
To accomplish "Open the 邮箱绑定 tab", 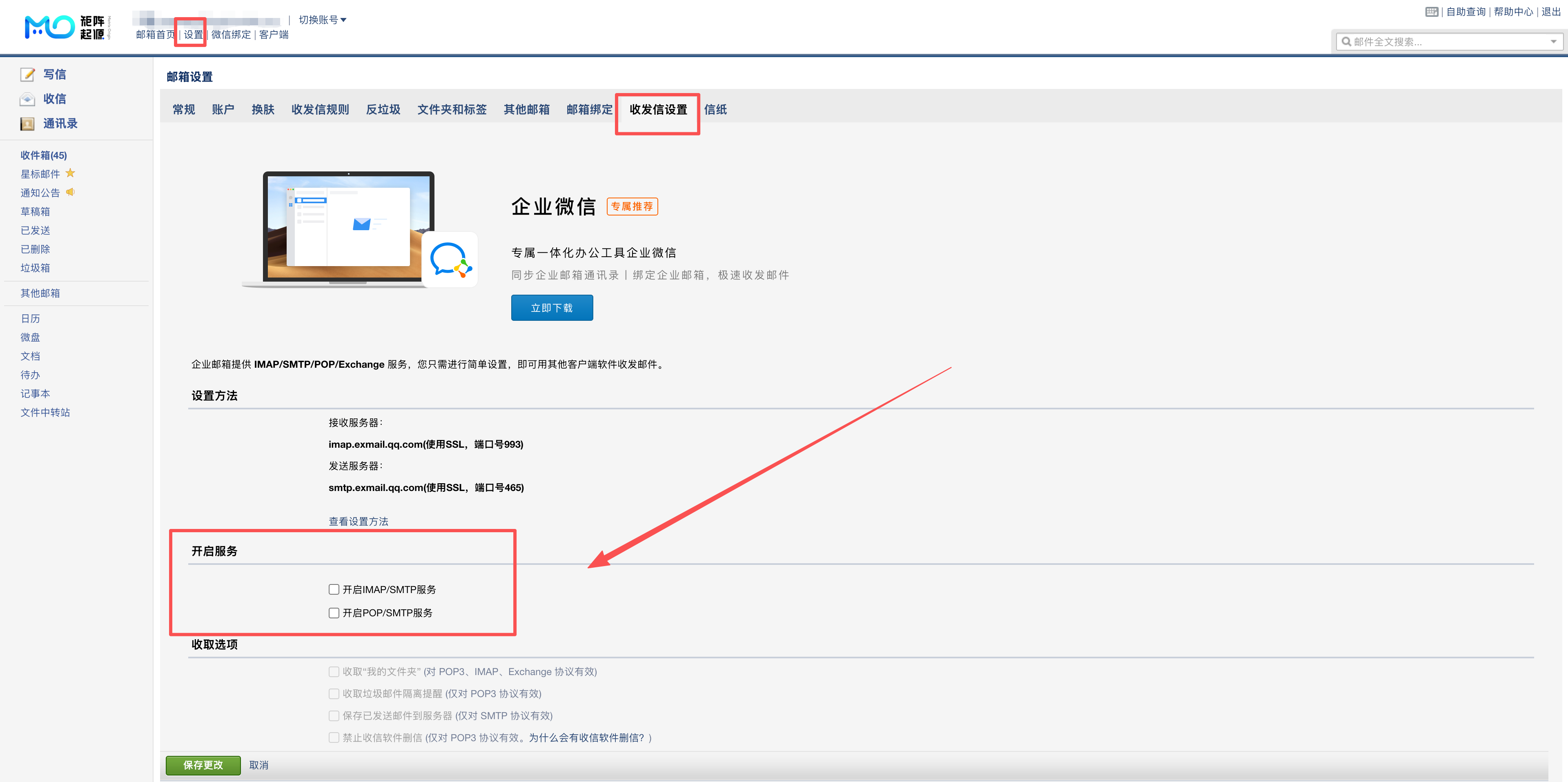I will 589,109.
